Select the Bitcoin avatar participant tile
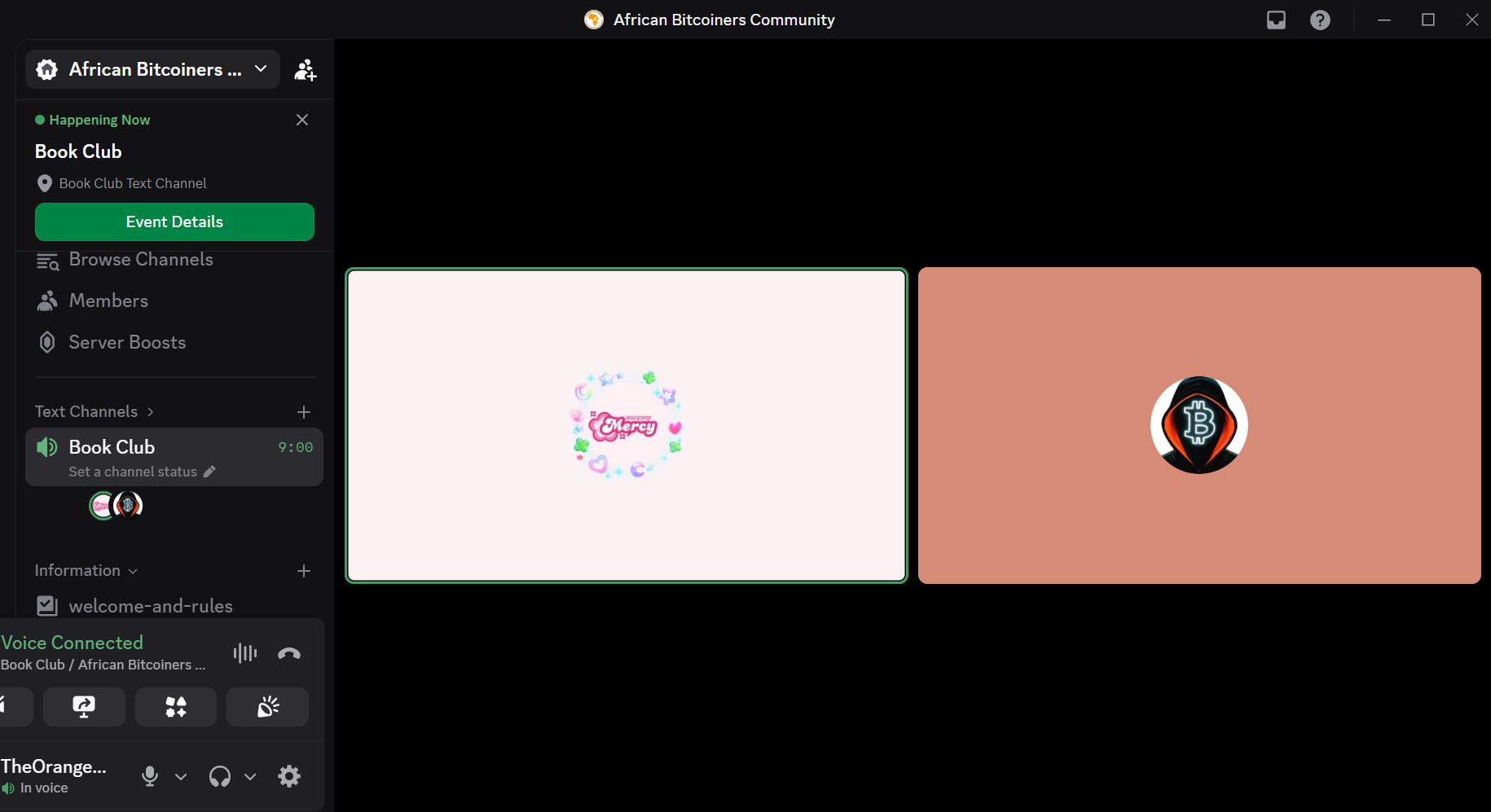This screenshot has width=1491, height=812. tap(1199, 425)
